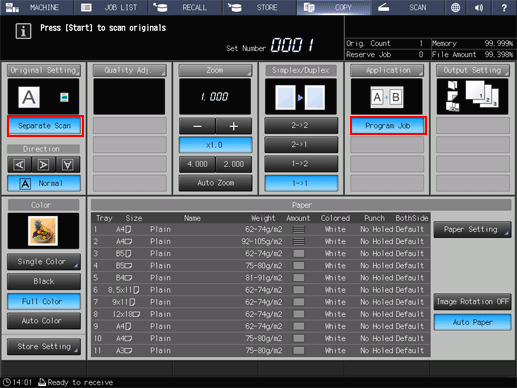Select the upside-down original direction icon
The height and width of the screenshot is (388, 517).
tap(68, 164)
